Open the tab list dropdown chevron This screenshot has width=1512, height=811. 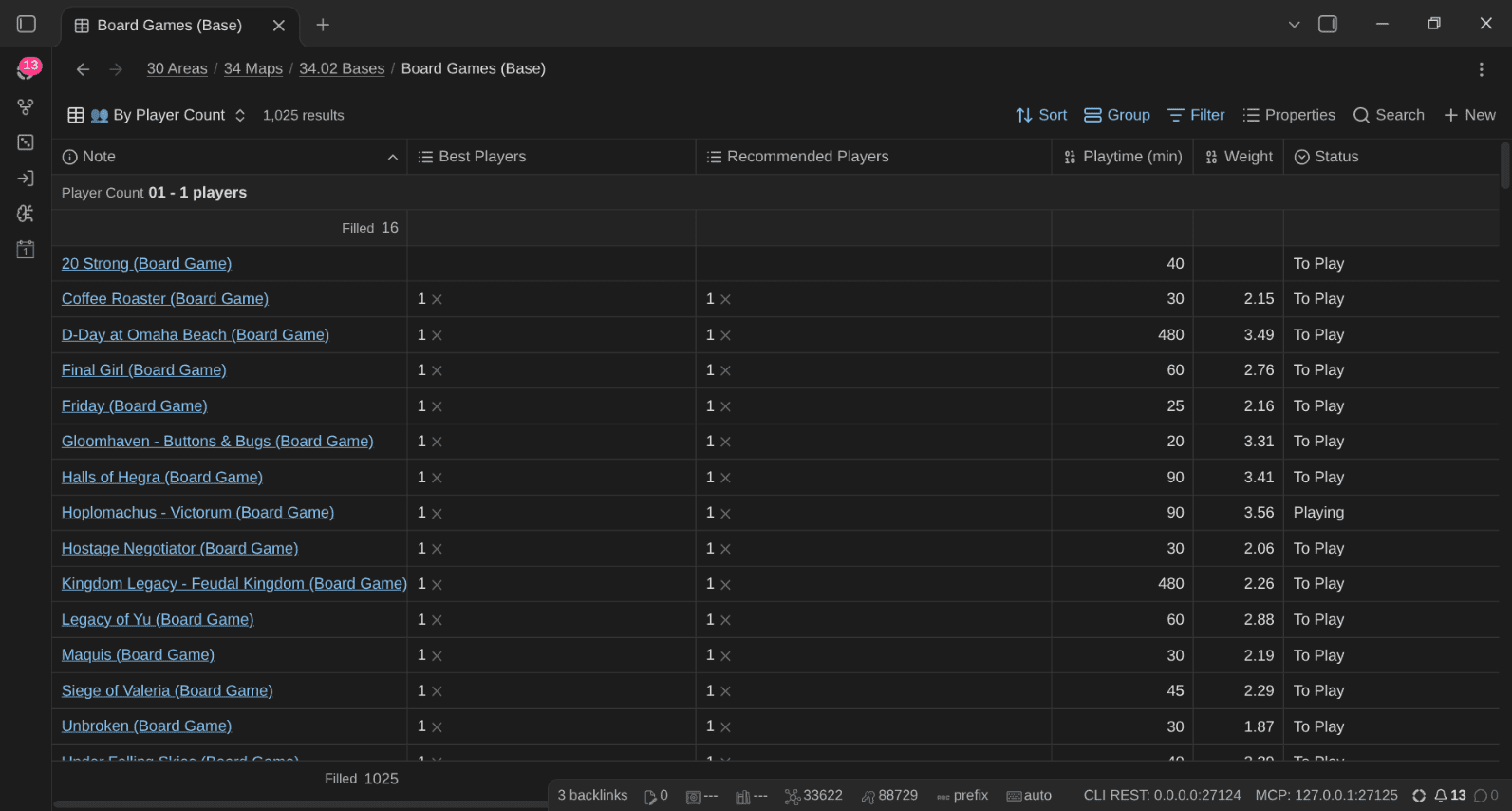pyautogui.click(x=1294, y=25)
